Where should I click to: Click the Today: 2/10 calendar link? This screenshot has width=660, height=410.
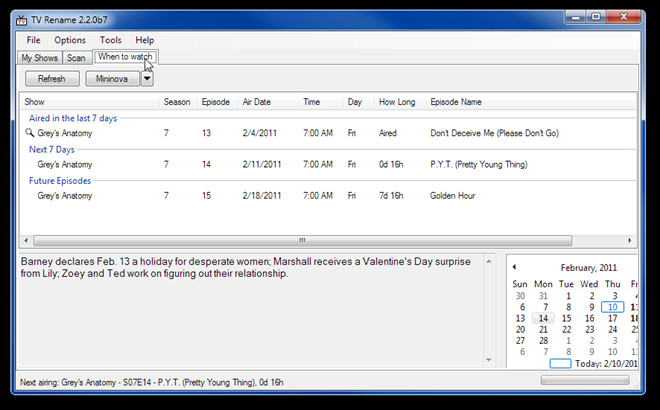coord(593,364)
